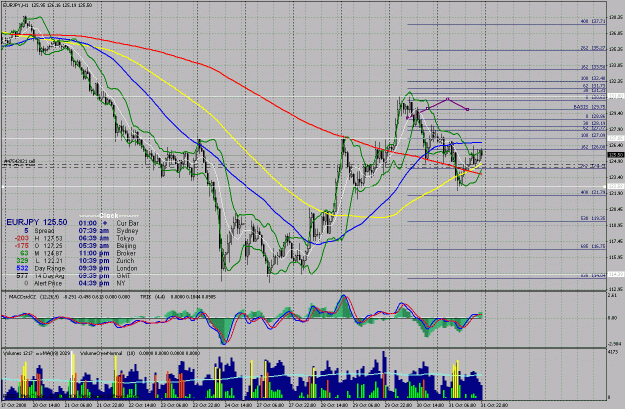
Task: Select the Tokyo clock row label
Action: point(126,238)
